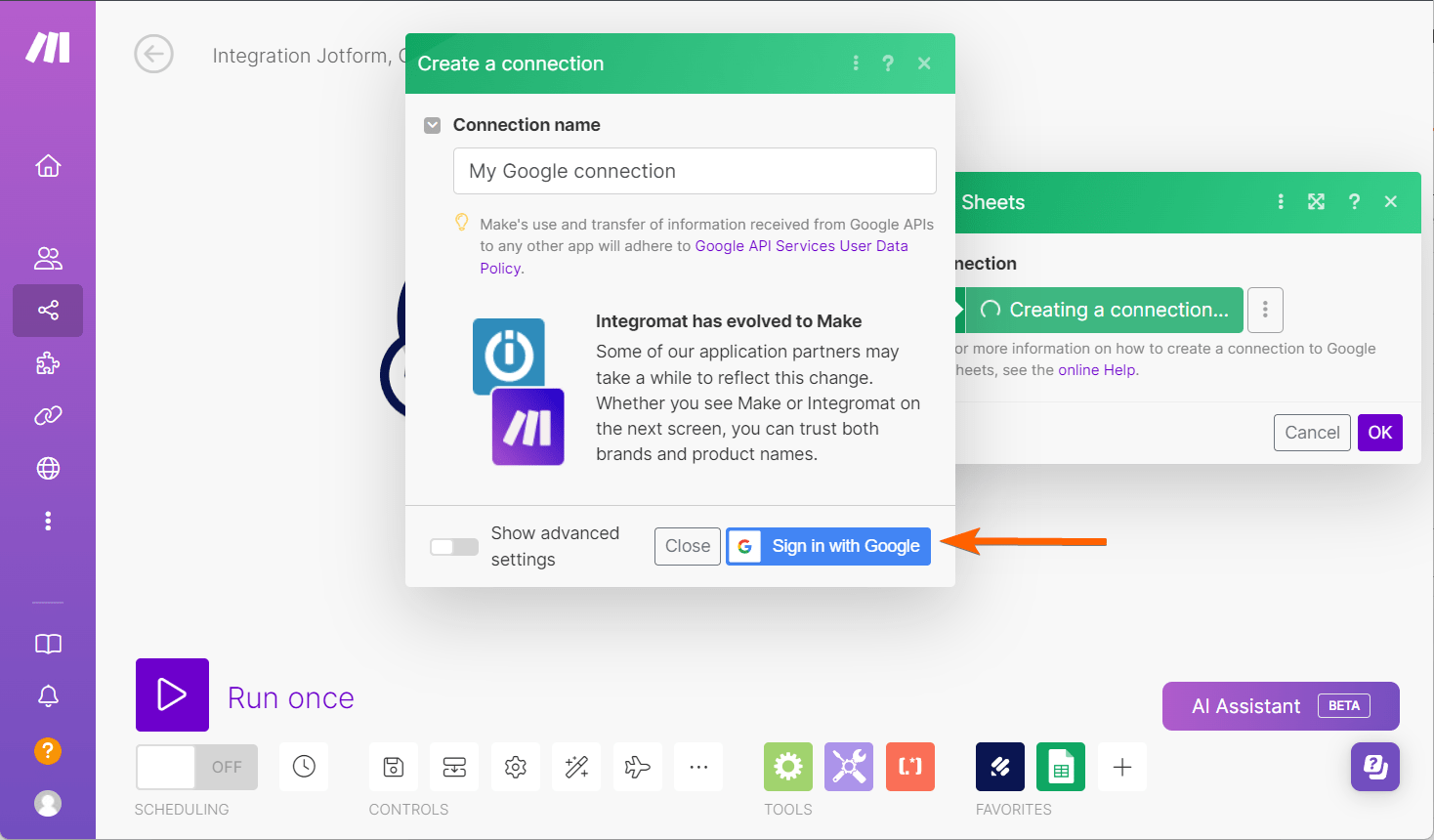Open connection options three-dots button

click(x=1265, y=310)
